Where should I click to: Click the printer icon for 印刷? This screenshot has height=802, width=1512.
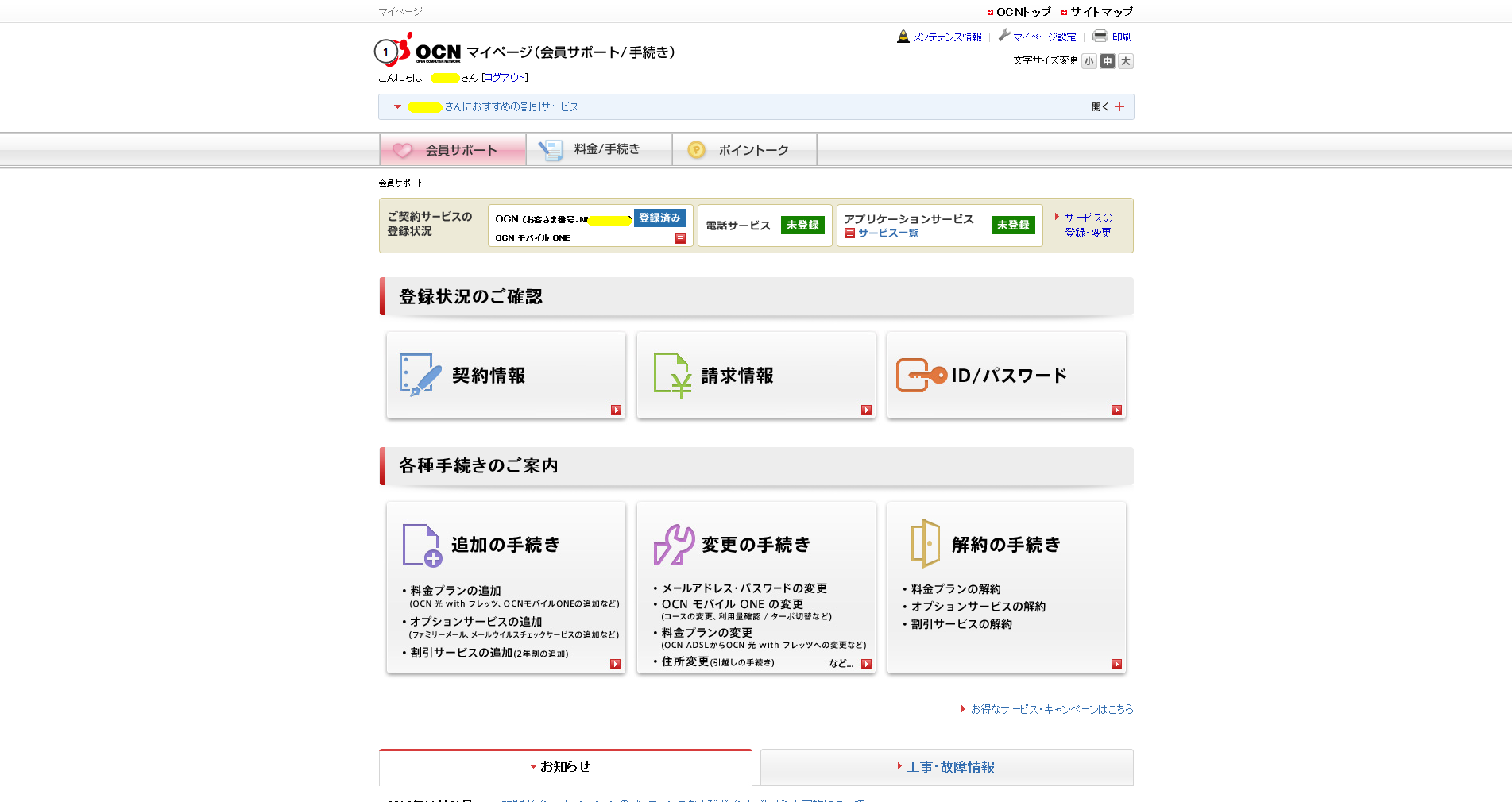[x=1100, y=36]
